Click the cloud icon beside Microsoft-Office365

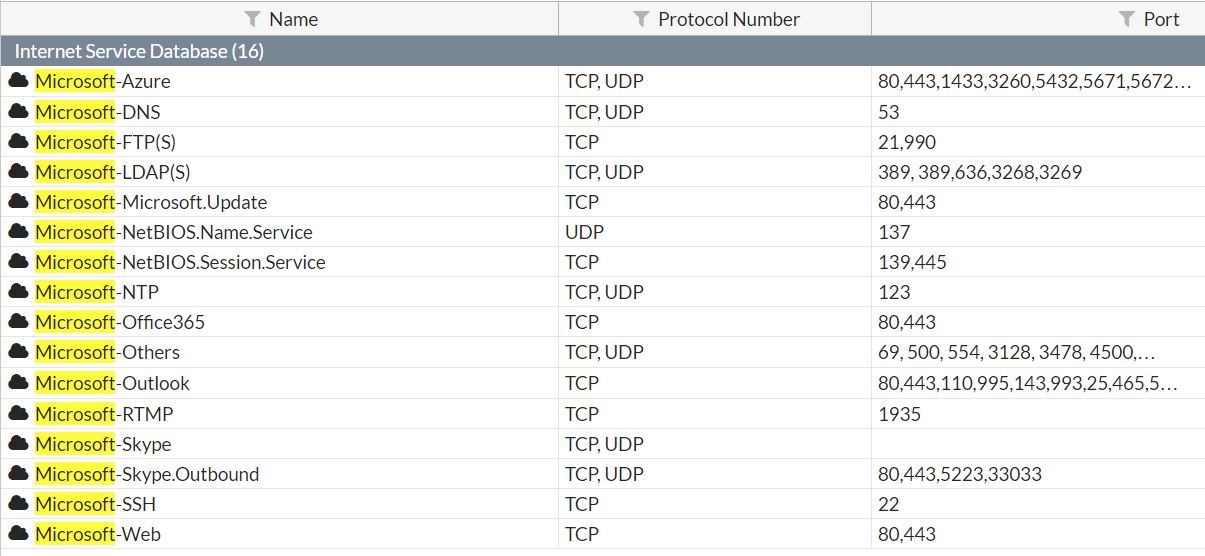click(18, 321)
